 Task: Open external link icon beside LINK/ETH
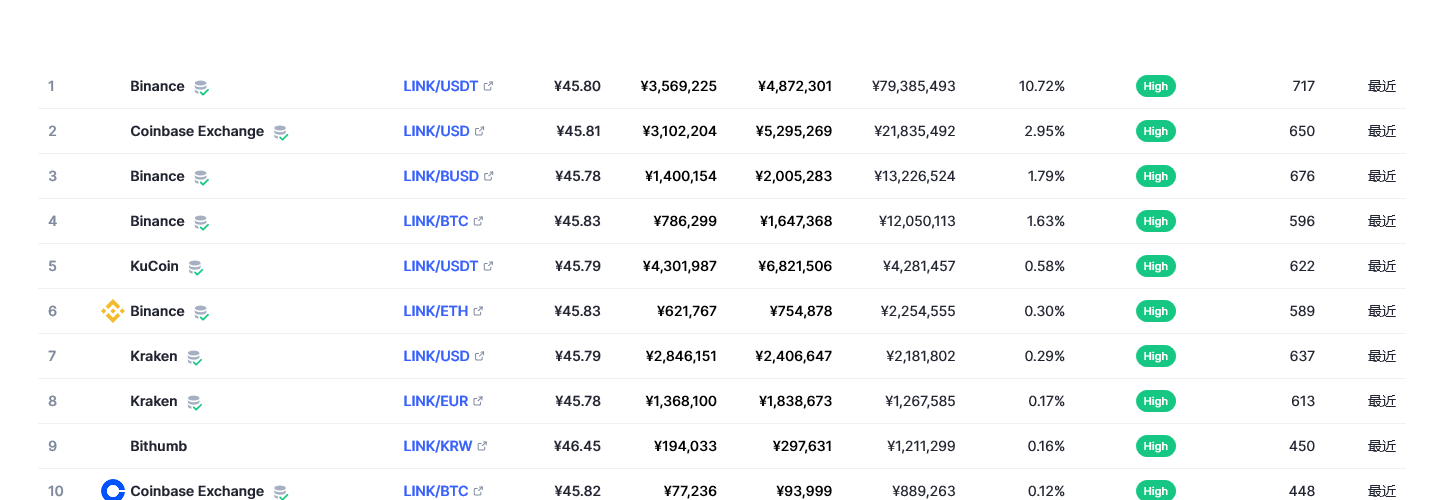(478, 311)
